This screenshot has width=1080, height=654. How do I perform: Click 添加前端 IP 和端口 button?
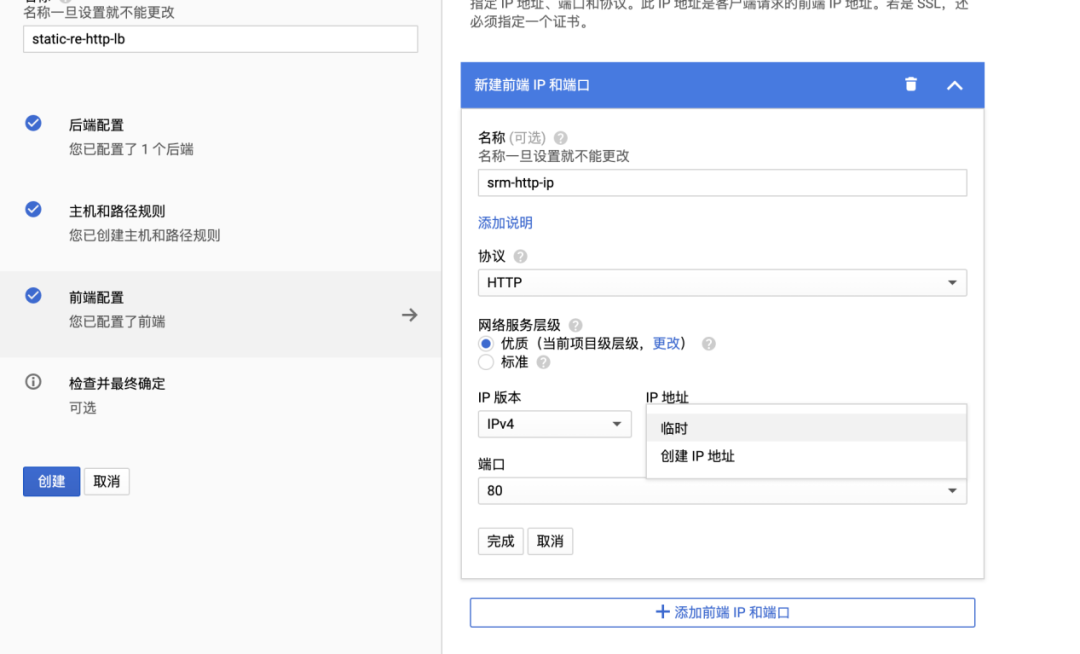(722, 612)
